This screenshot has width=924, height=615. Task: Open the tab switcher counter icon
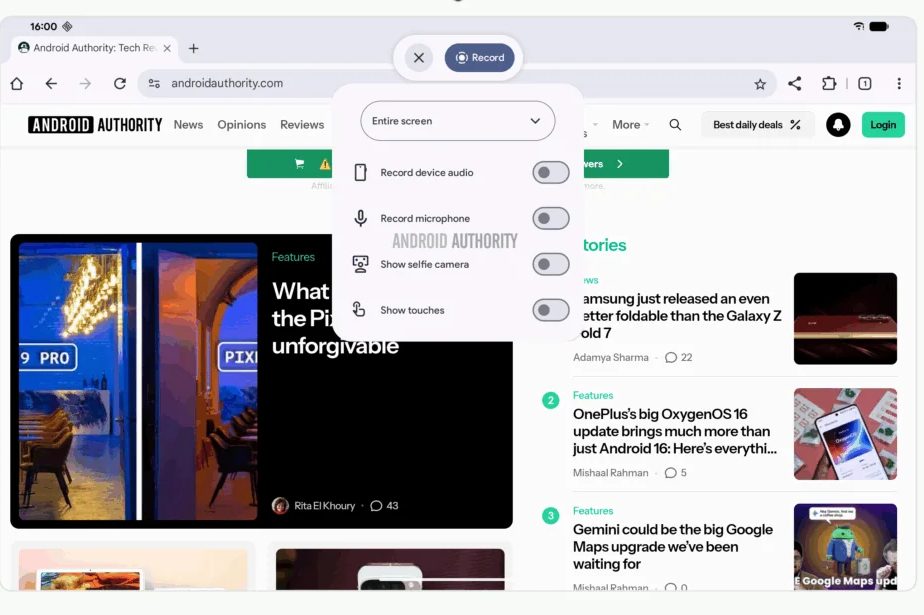pos(865,84)
